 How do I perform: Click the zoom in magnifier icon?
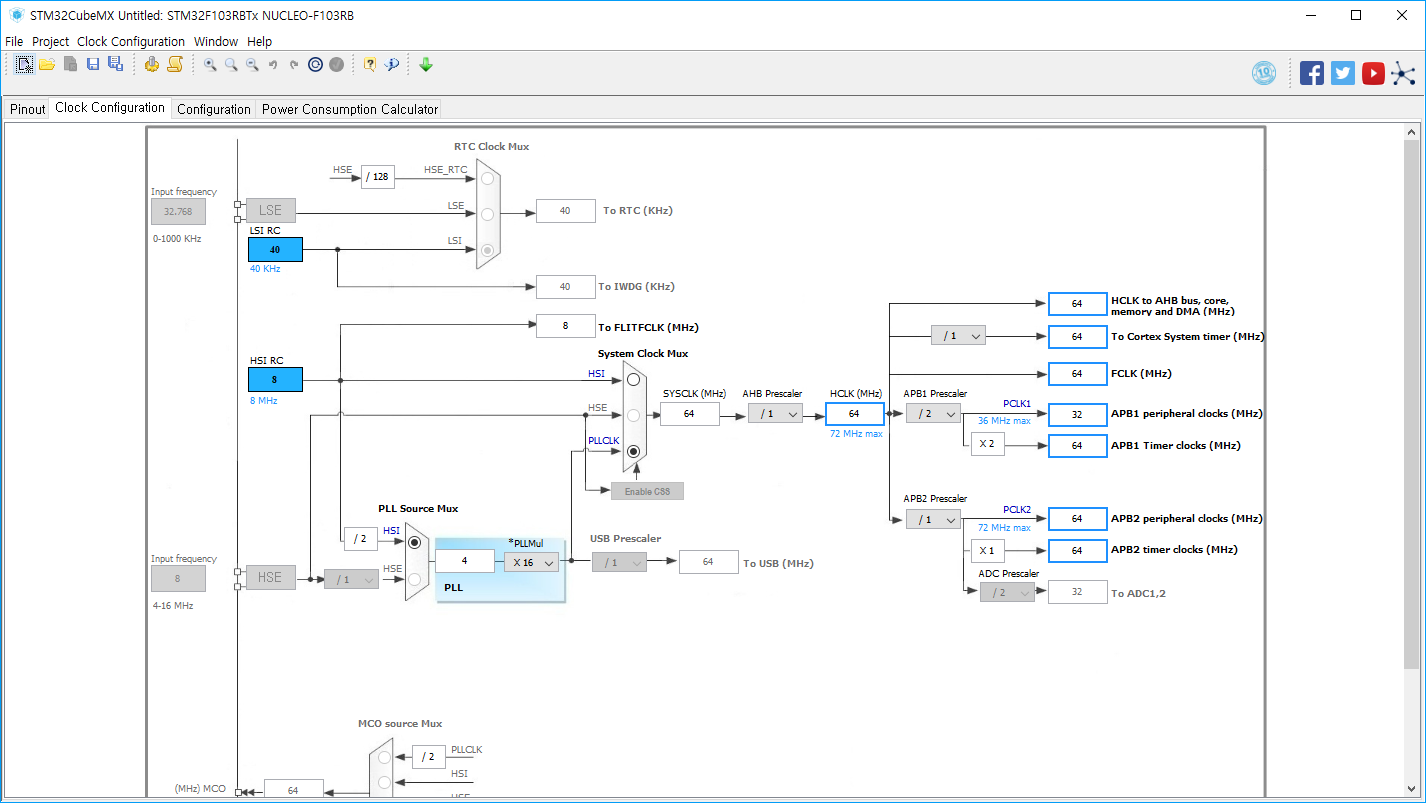click(210, 65)
